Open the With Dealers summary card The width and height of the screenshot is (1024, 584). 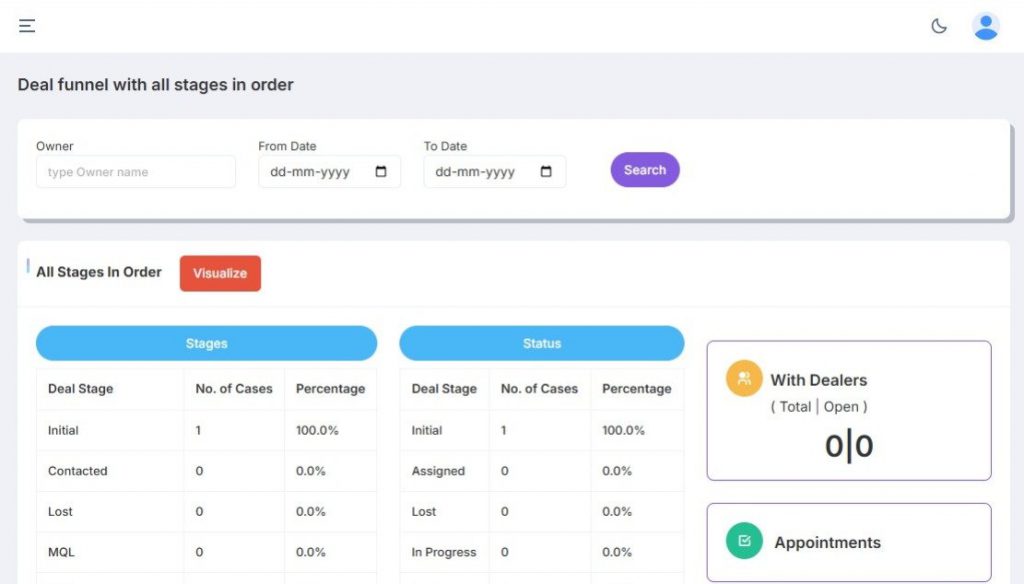[x=848, y=411]
